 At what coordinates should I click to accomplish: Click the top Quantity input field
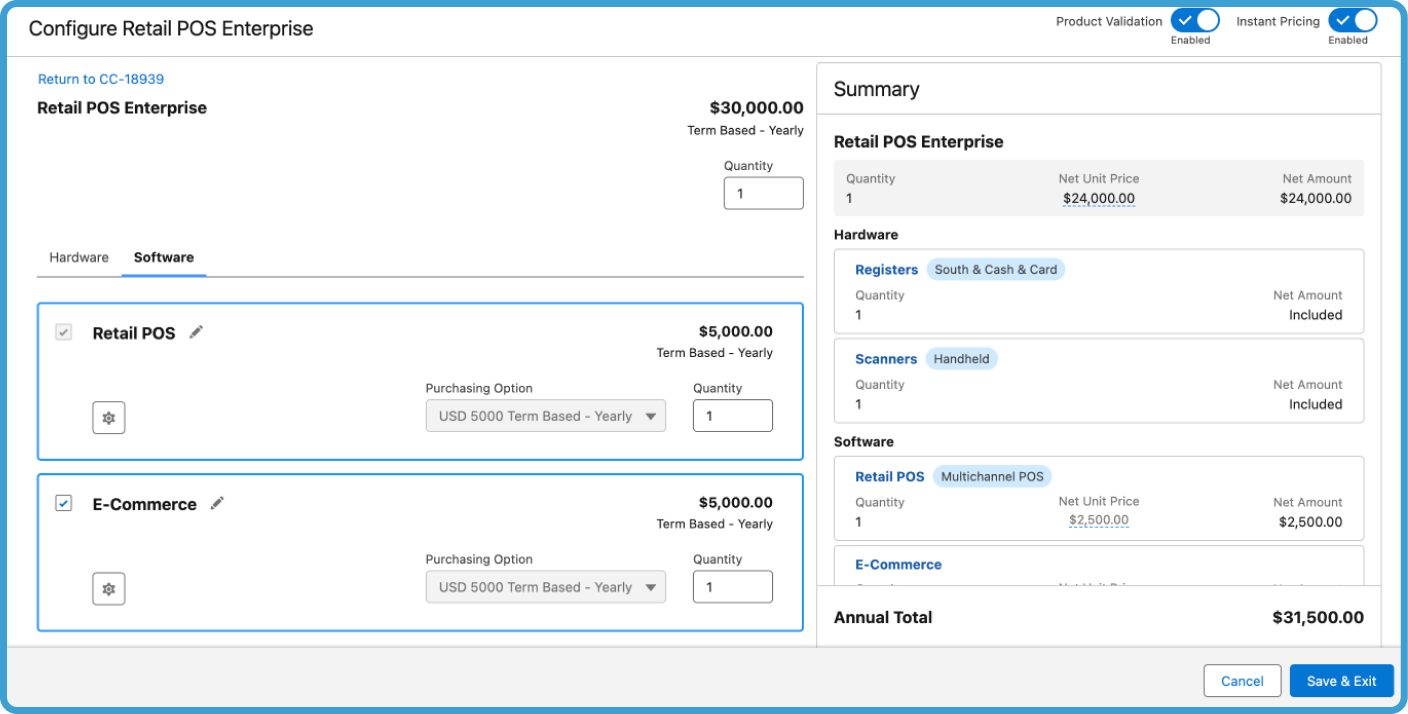(x=763, y=192)
